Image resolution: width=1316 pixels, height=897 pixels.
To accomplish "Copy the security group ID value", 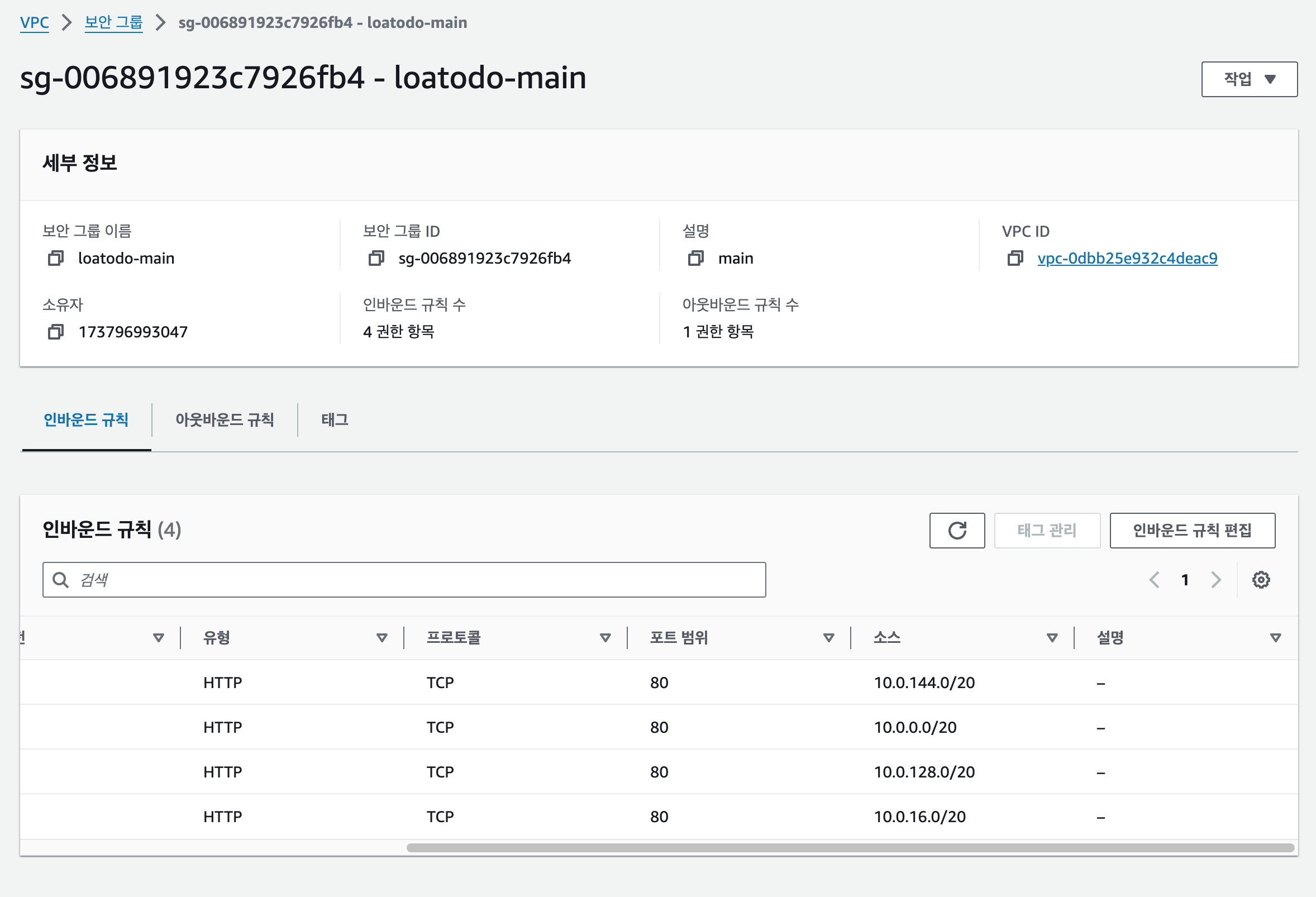I will pos(376,258).
